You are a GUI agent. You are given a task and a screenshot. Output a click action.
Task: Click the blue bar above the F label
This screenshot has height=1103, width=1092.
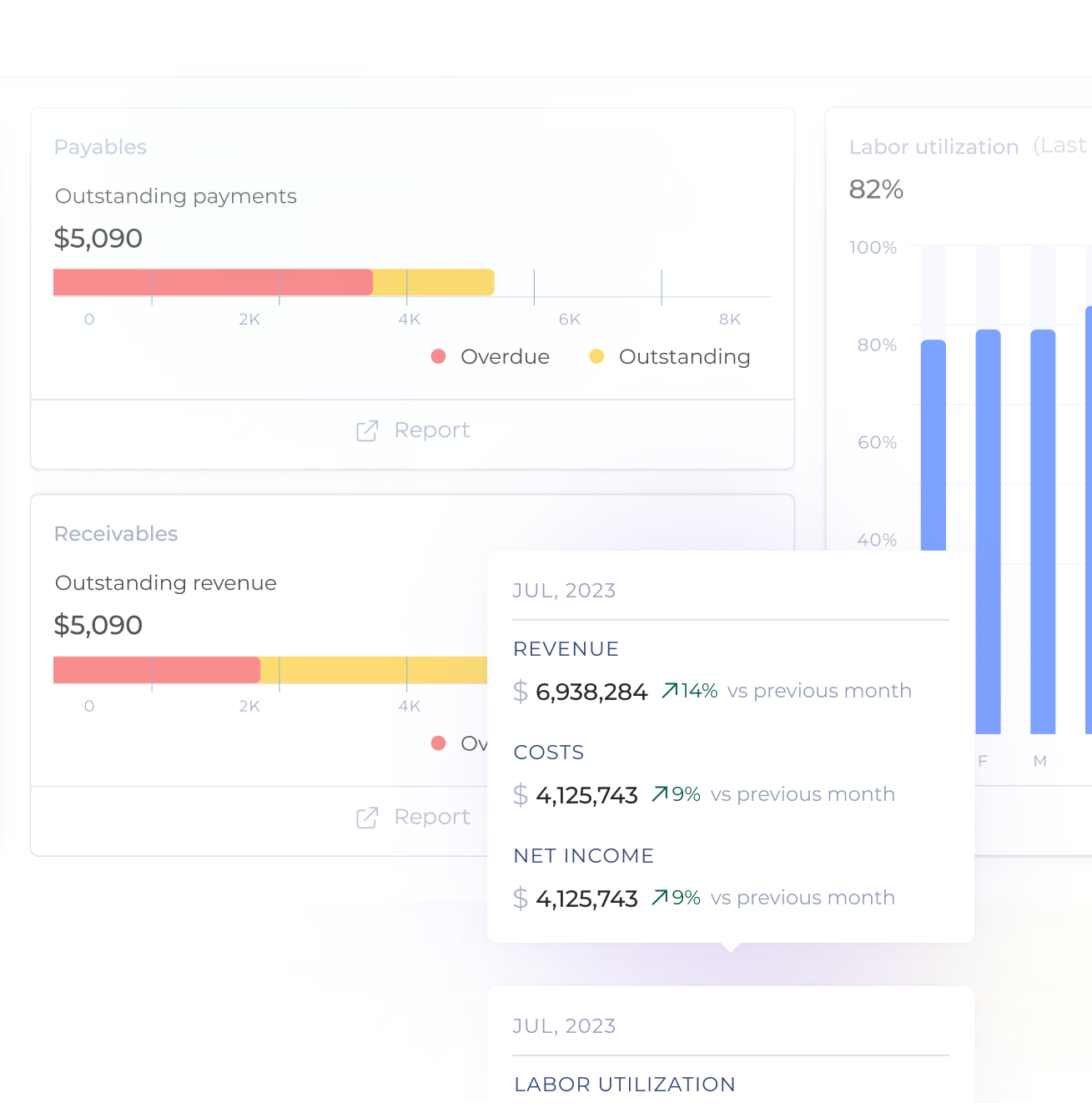click(x=988, y=531)
